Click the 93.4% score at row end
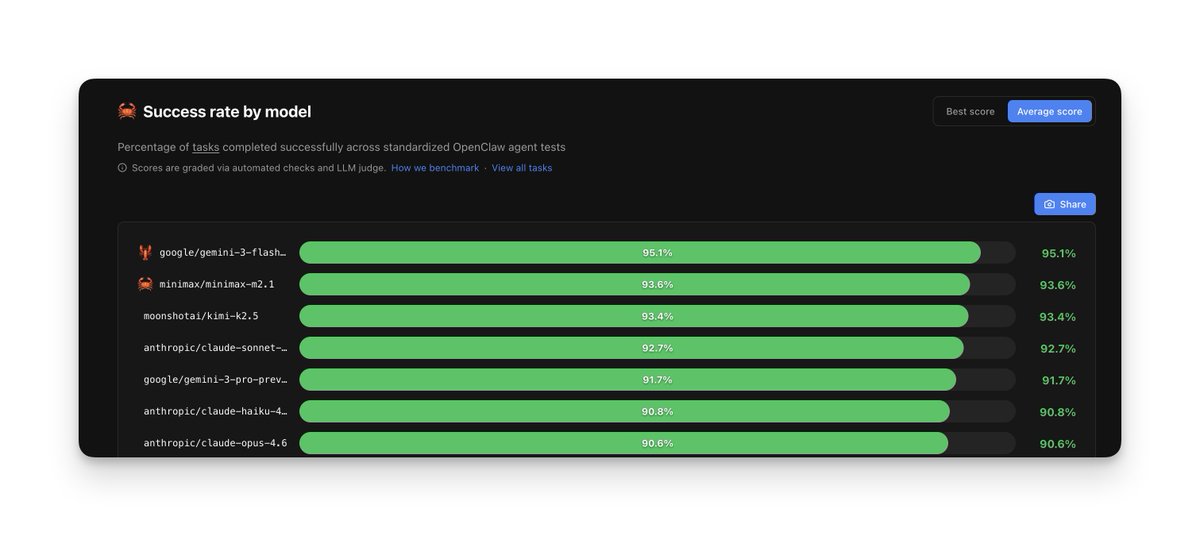1200x536 pixels. coord(1058,317)
